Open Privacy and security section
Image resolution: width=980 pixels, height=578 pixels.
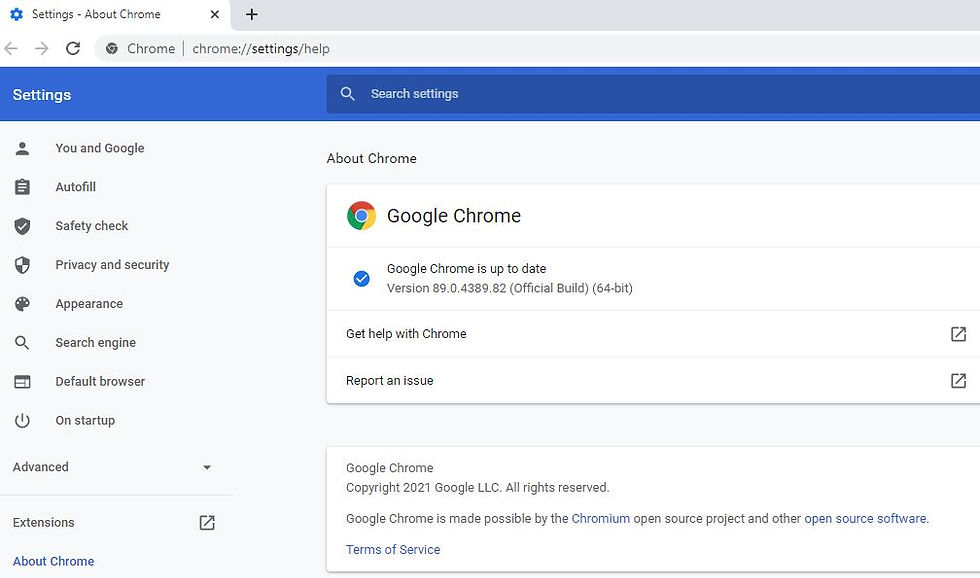(112, 265)
